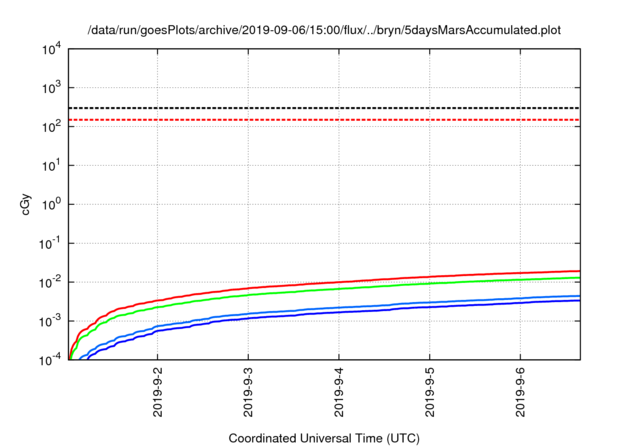This screenshot has height=448, width=640.
Task: Click the 10^-3 y-axis tick label
Action: [50, 322]
